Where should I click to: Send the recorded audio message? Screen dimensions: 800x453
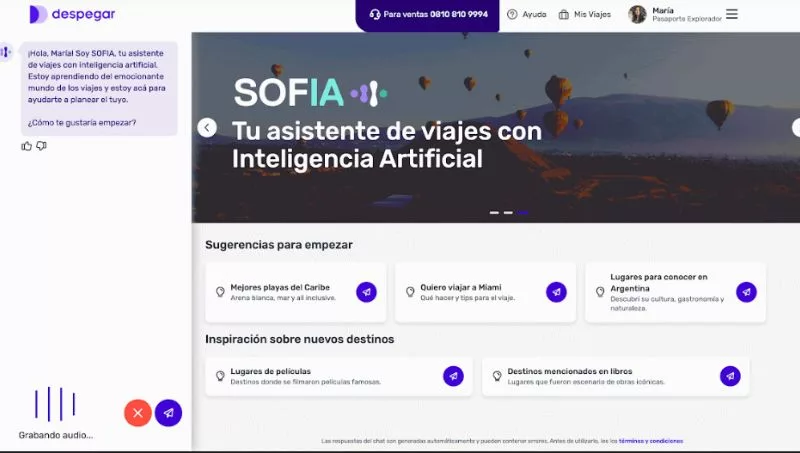point(169,412)
